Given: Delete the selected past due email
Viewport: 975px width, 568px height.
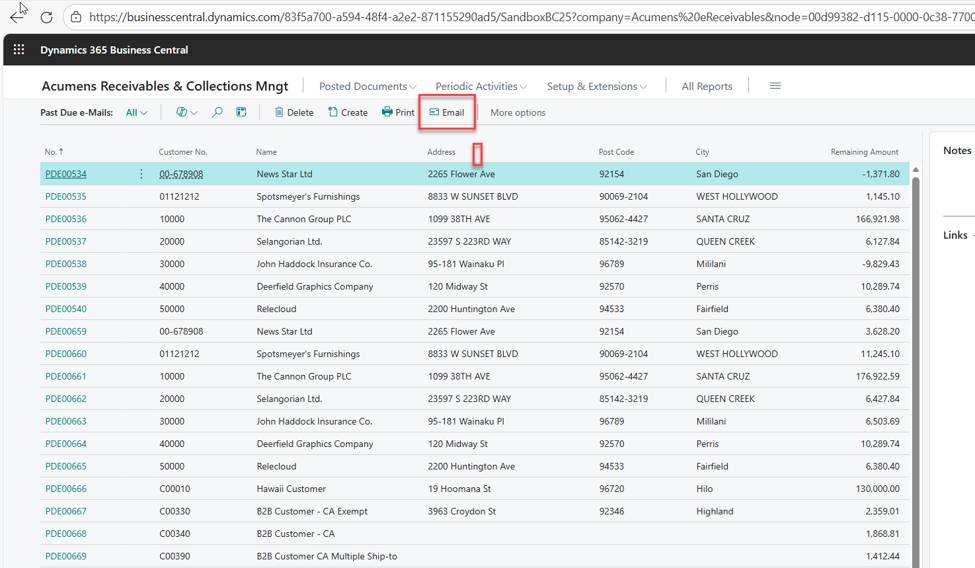Looking at the screenshot, I should [x=294, y=113].
